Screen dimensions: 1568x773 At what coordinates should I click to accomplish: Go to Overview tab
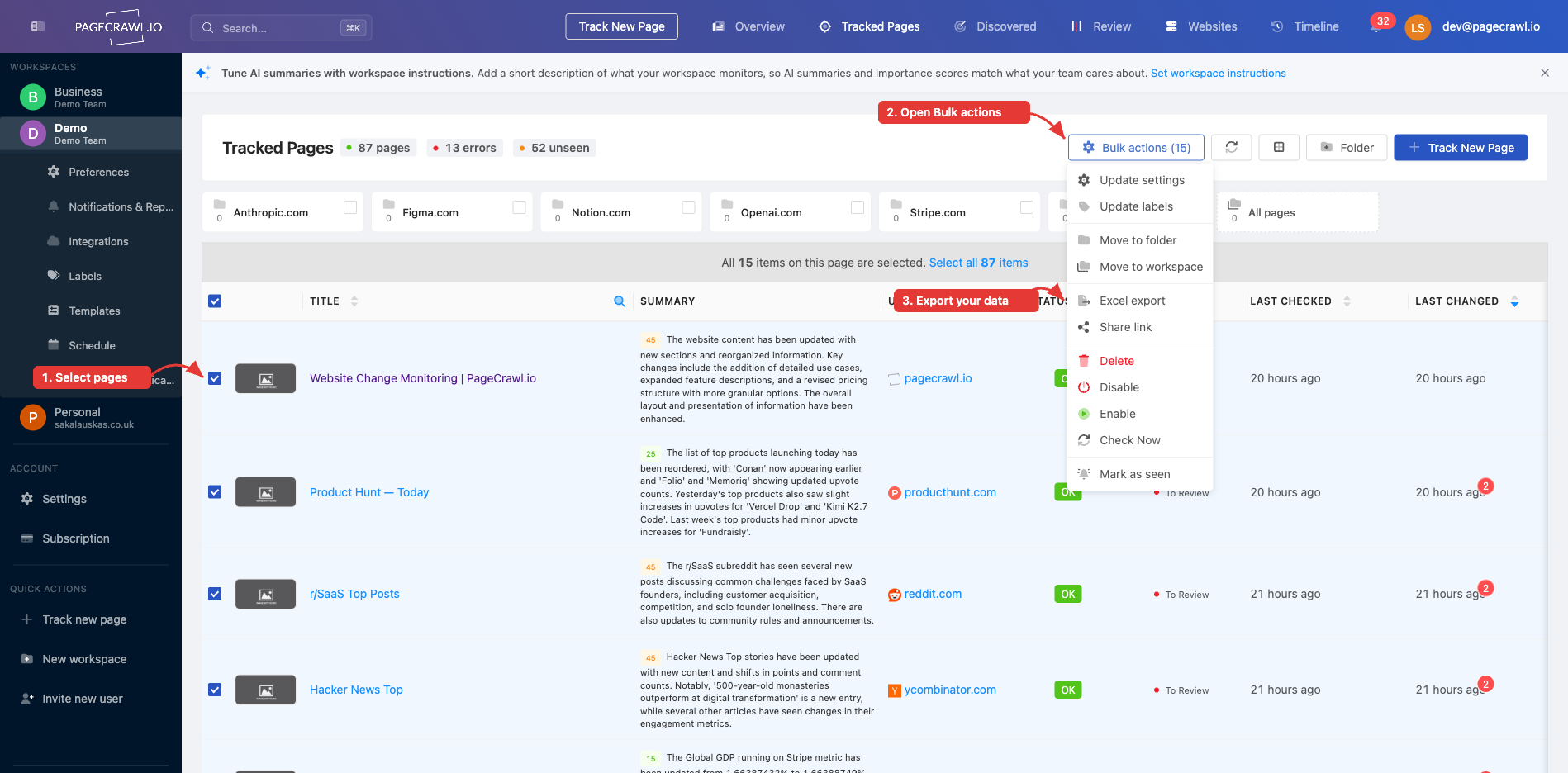pyautogui.click(x=748, y=26)
